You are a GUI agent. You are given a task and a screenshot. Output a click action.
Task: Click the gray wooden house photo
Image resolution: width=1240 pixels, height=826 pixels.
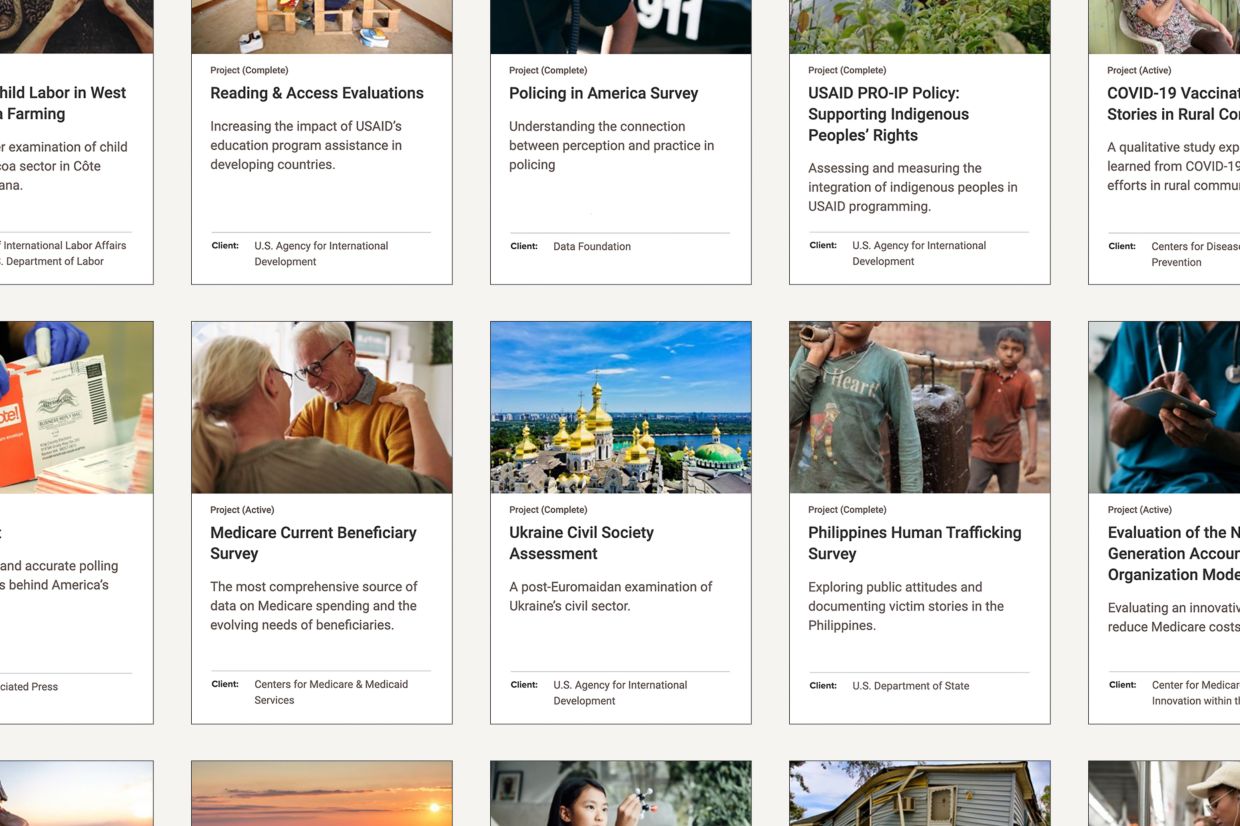[920, 794]
